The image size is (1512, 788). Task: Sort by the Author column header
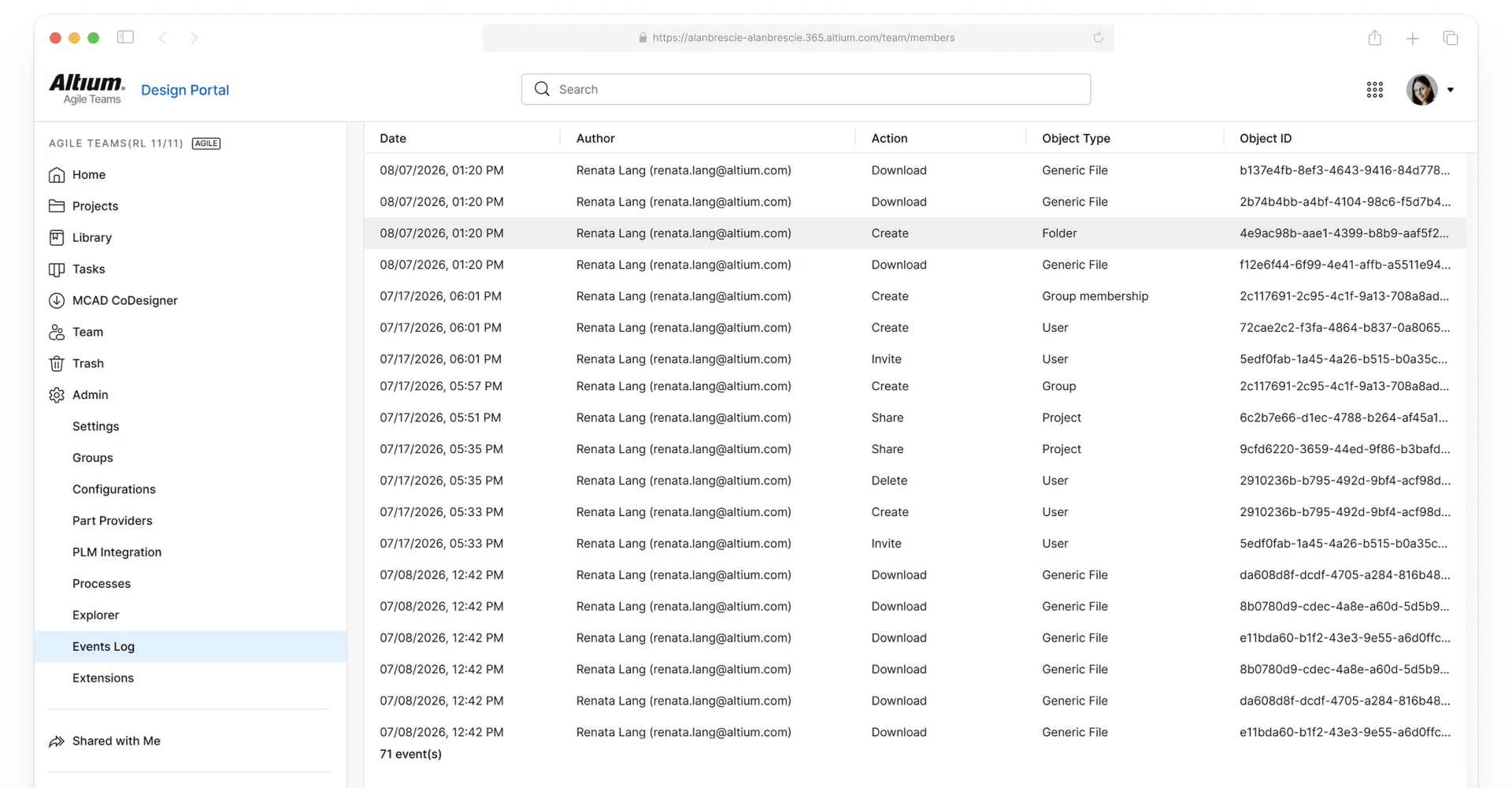click(595, 139)
